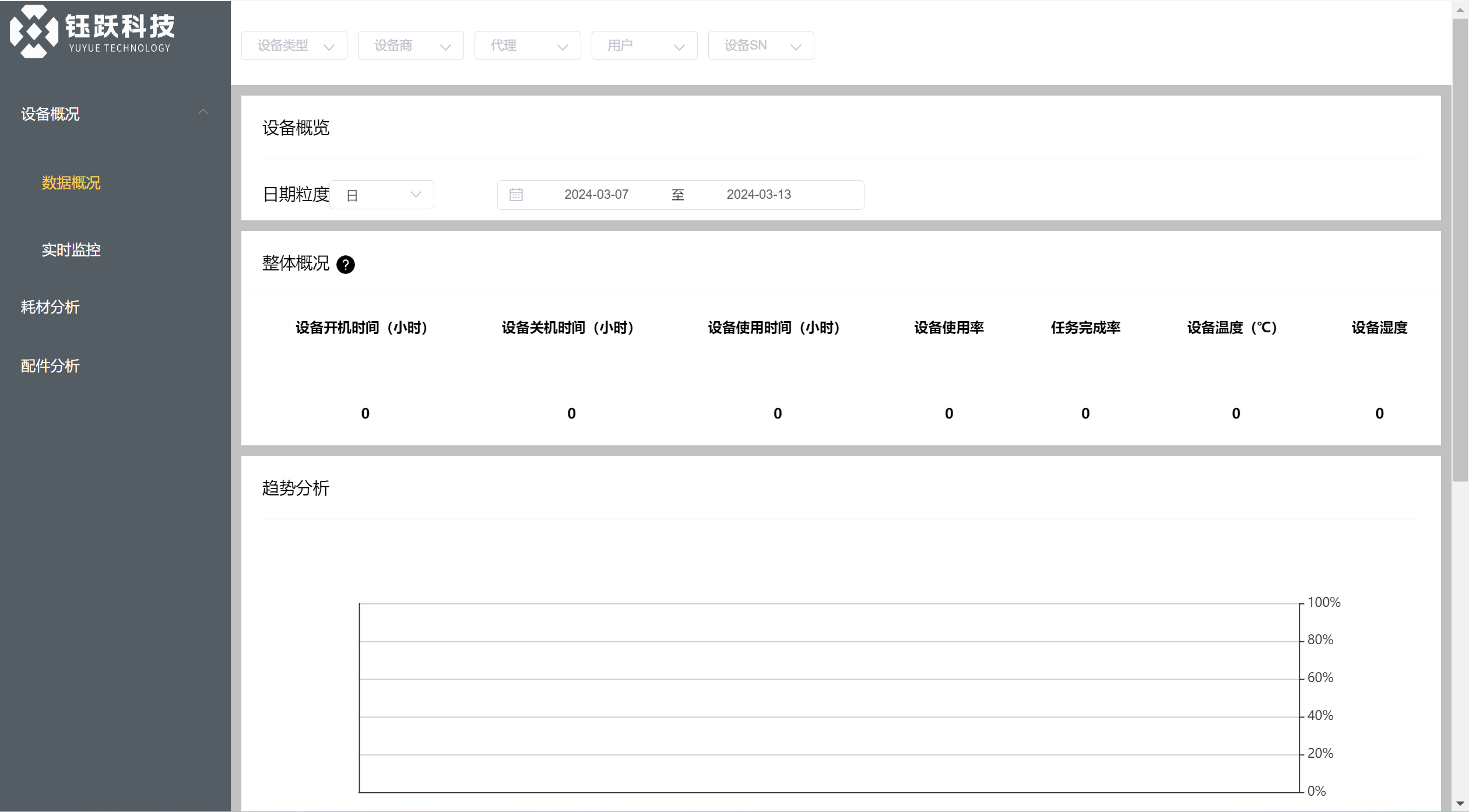Click the start date 2024-03-07 field

click(596, 195)
